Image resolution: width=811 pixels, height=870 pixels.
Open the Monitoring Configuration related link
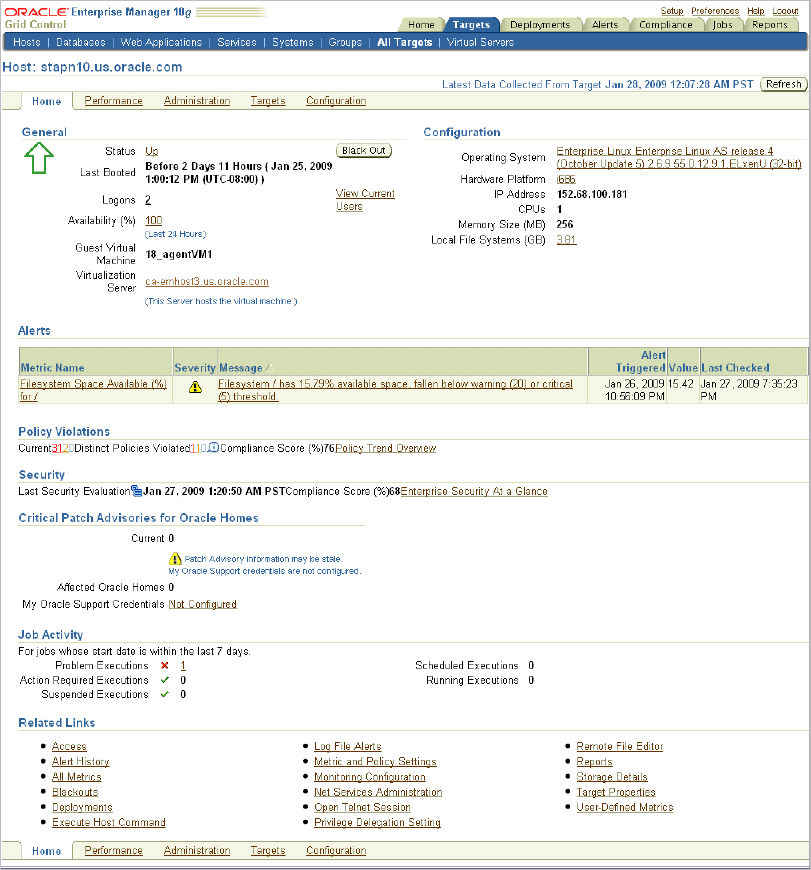(x=370, y=777)
